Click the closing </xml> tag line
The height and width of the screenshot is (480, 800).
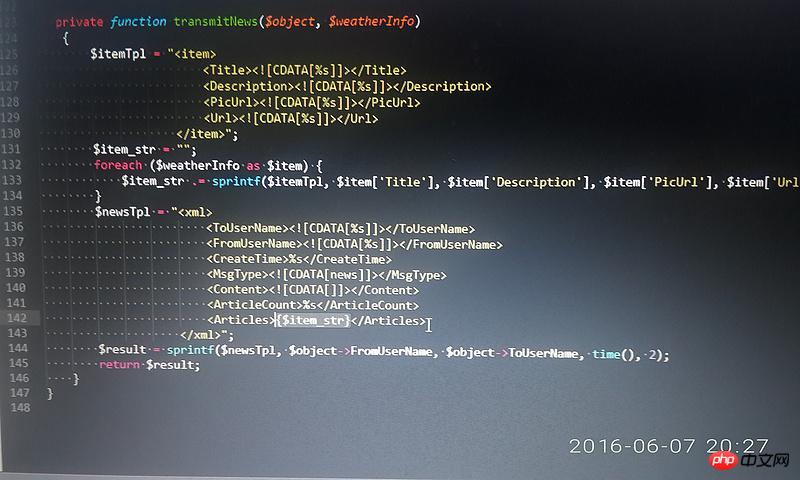pyautogui.click(x=207, y=336)
